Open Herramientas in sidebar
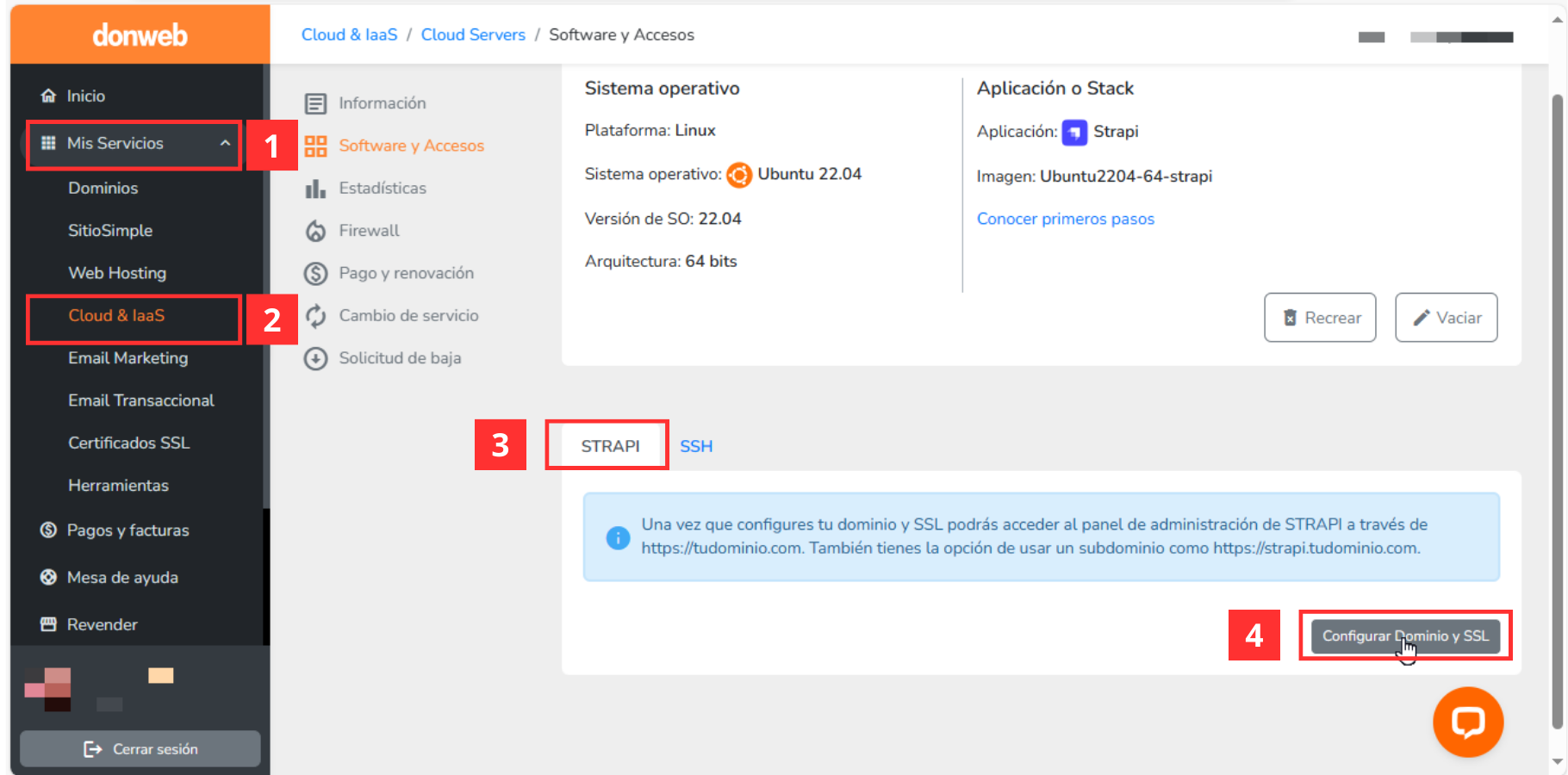The height and width of the screenshot is (775, 1568). [x=118, y=485]
